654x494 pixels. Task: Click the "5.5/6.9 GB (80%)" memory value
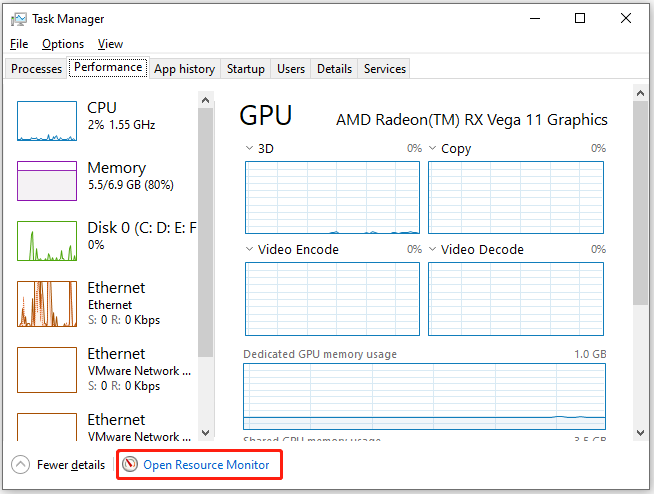(x=131, y=185)
